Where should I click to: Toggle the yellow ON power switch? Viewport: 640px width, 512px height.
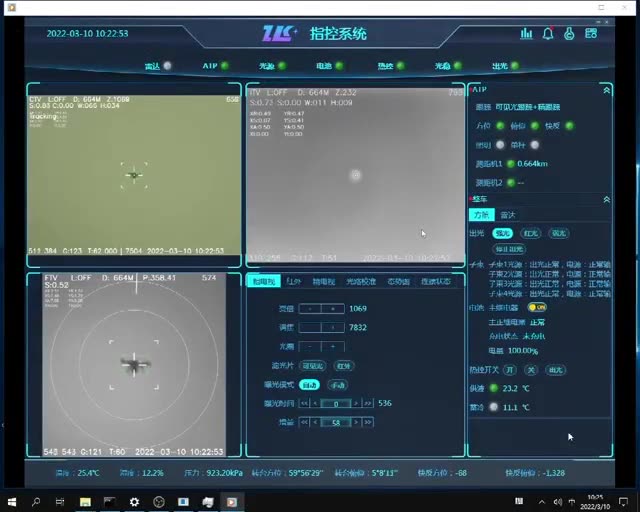pyautogui.click(x=537, y=307)
